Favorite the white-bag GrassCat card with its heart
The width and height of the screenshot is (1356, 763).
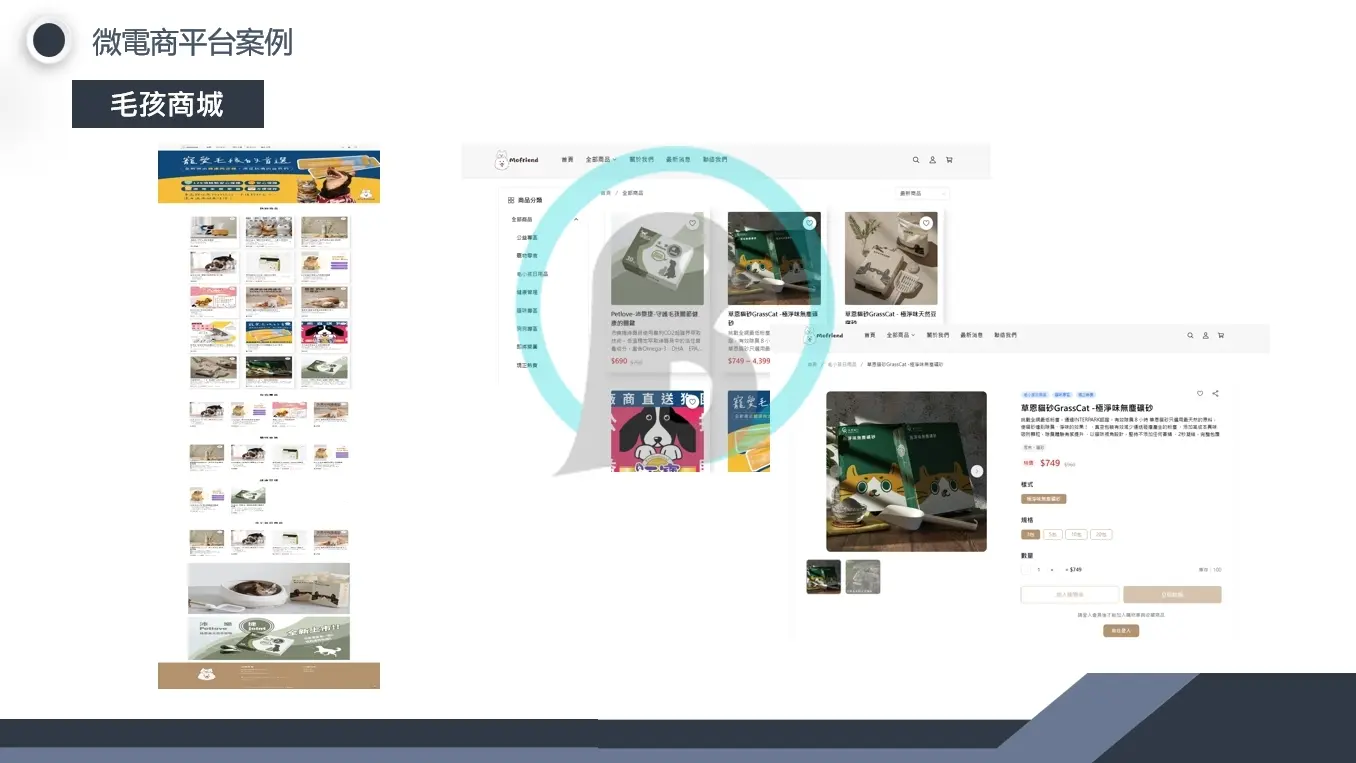coord(926,223)
